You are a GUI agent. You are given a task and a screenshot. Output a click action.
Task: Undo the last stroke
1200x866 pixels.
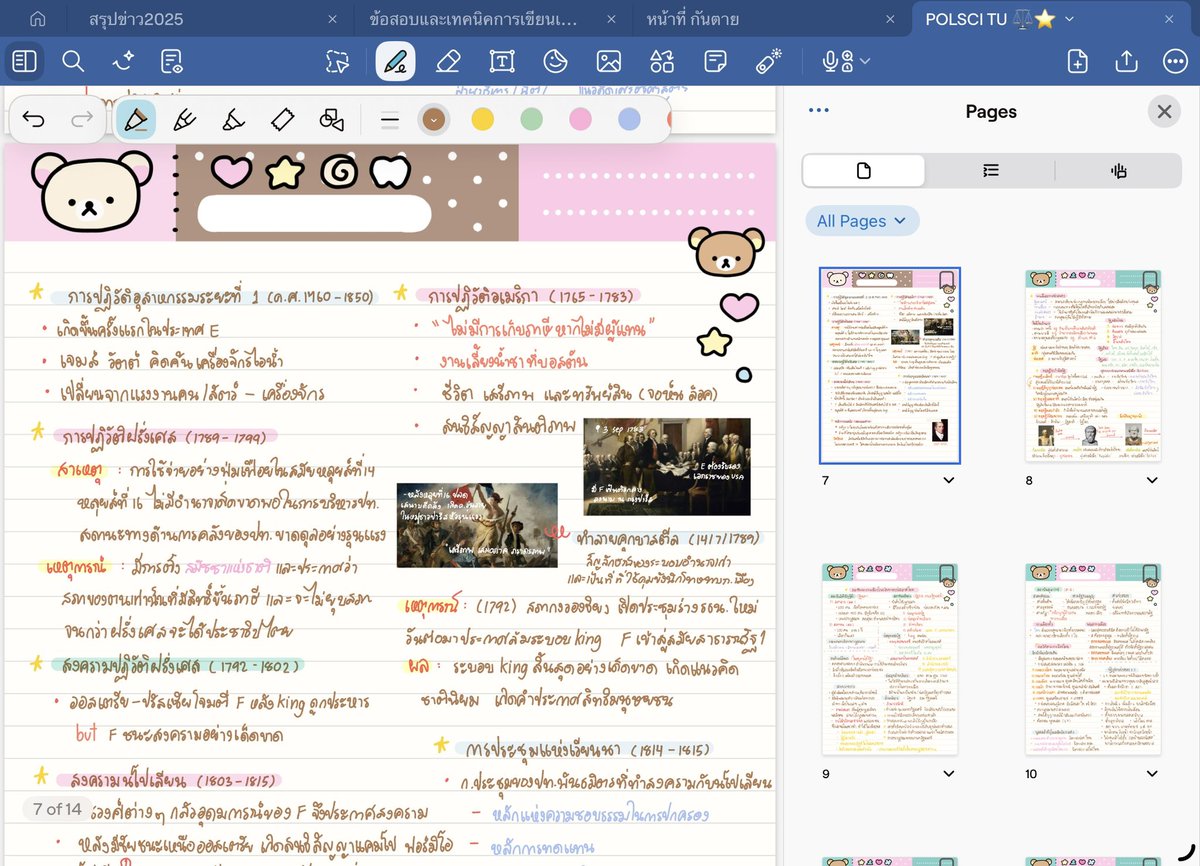coord(33,120)
